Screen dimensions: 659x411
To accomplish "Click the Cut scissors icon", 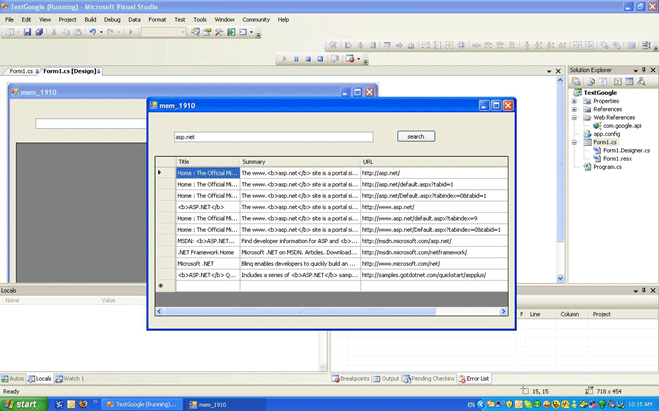I will coord(54,32).
